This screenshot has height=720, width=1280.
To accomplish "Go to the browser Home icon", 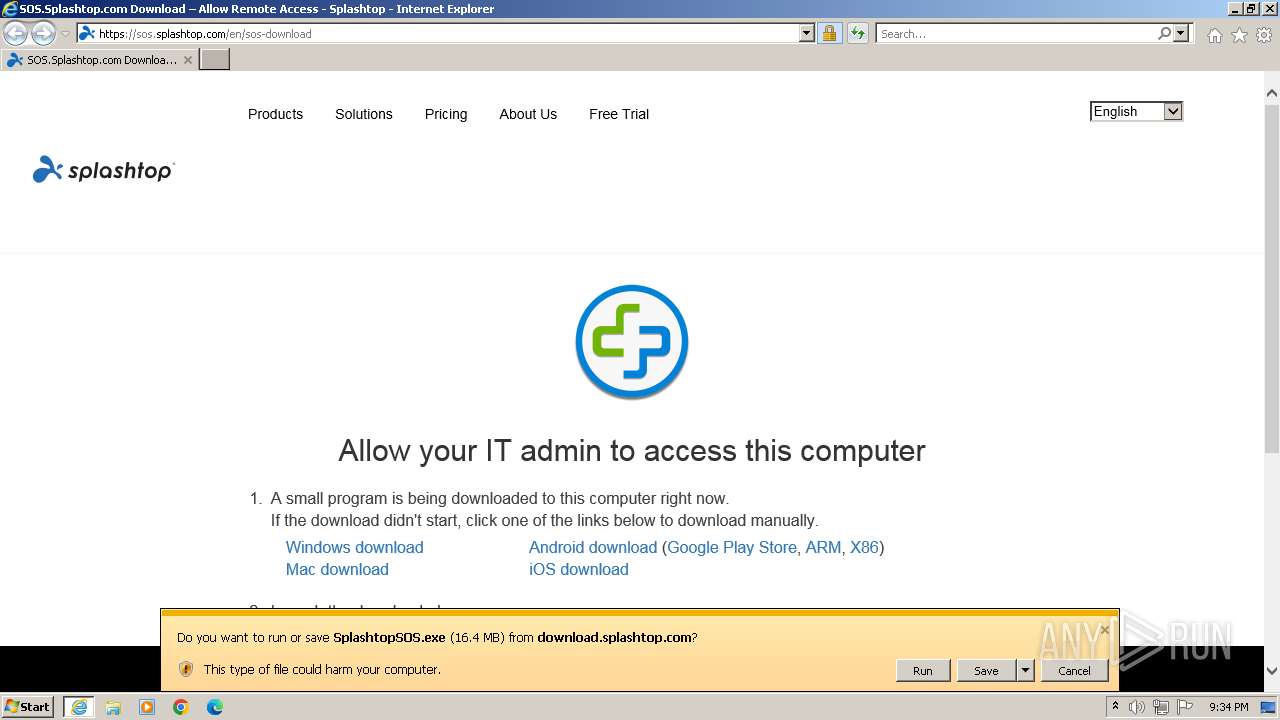I will [x=1214, y=35].
